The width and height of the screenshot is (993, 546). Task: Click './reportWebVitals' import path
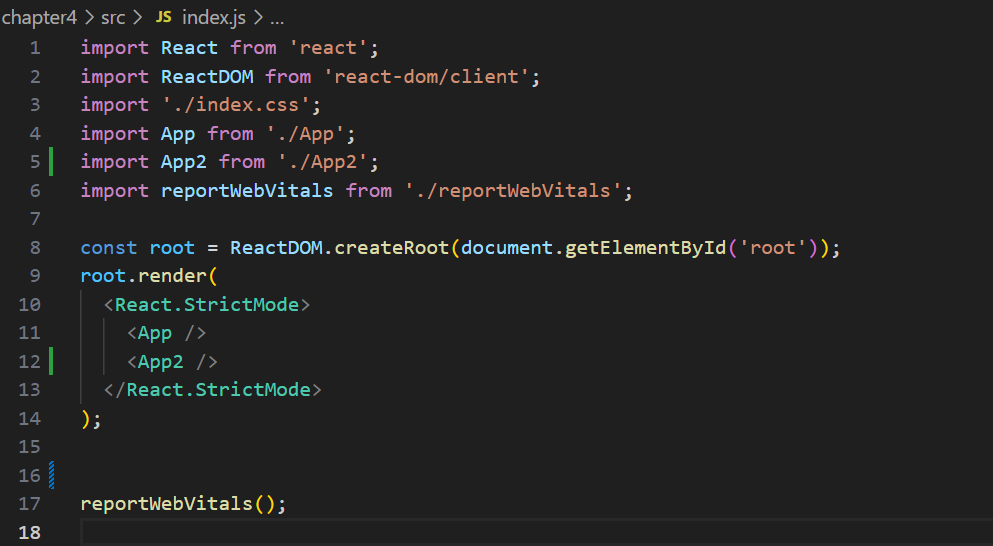(x=513, y=191)
